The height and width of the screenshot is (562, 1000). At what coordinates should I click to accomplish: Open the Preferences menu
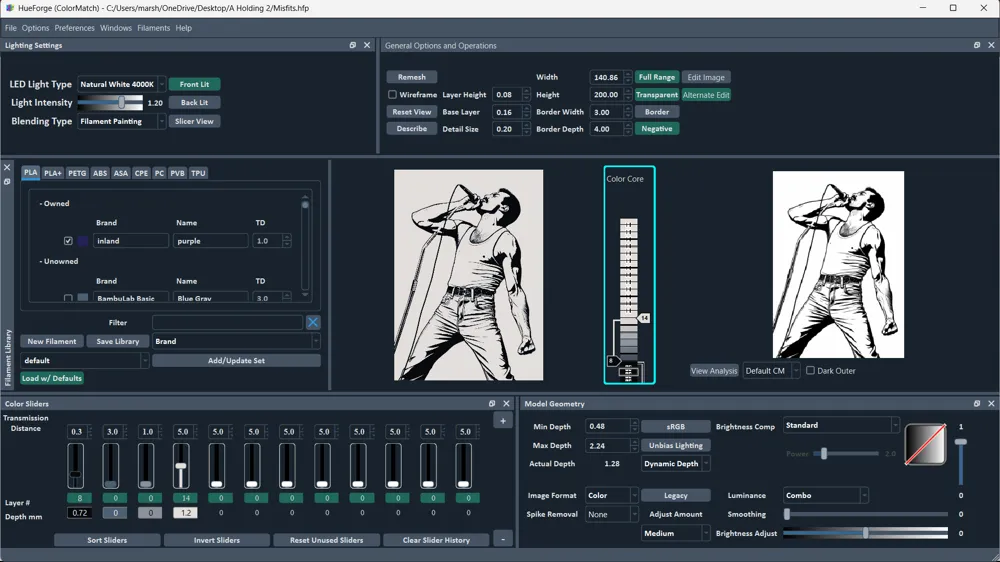coord(75,28)
